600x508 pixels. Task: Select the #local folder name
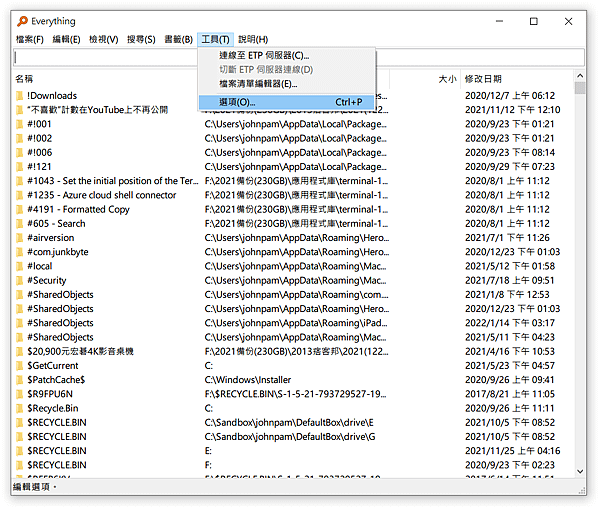40,266
